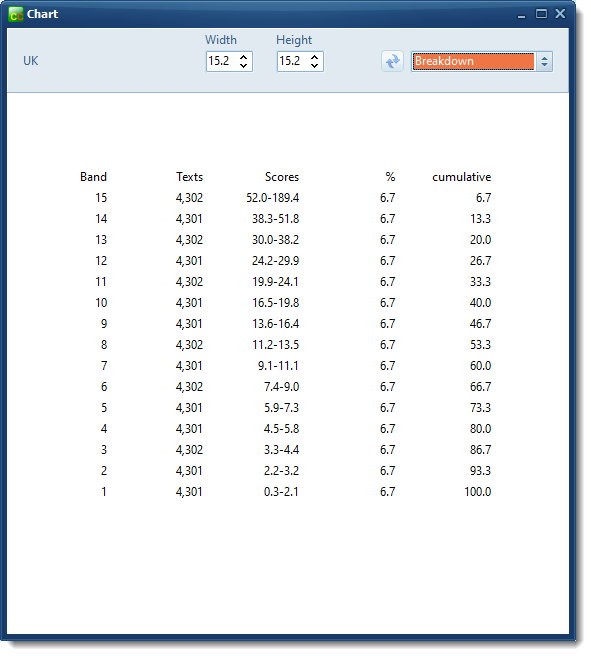
Task: Increase Height with the up arrow
Action: pos(315,57)
